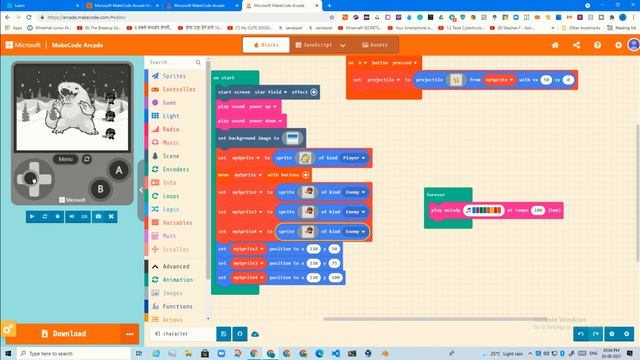The image size is (640, 360).
Task: Click the GitHub icon beside save
Action: point(240,334)
